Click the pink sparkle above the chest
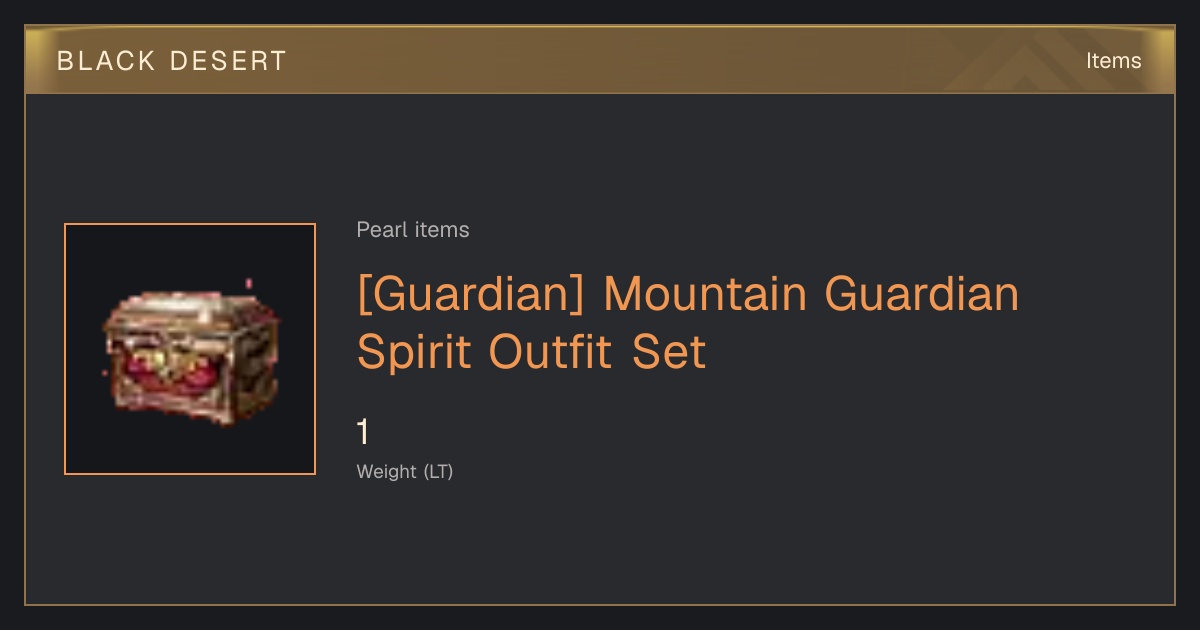The height and width of the screenshot is (630, 1200). pos(249,284)
